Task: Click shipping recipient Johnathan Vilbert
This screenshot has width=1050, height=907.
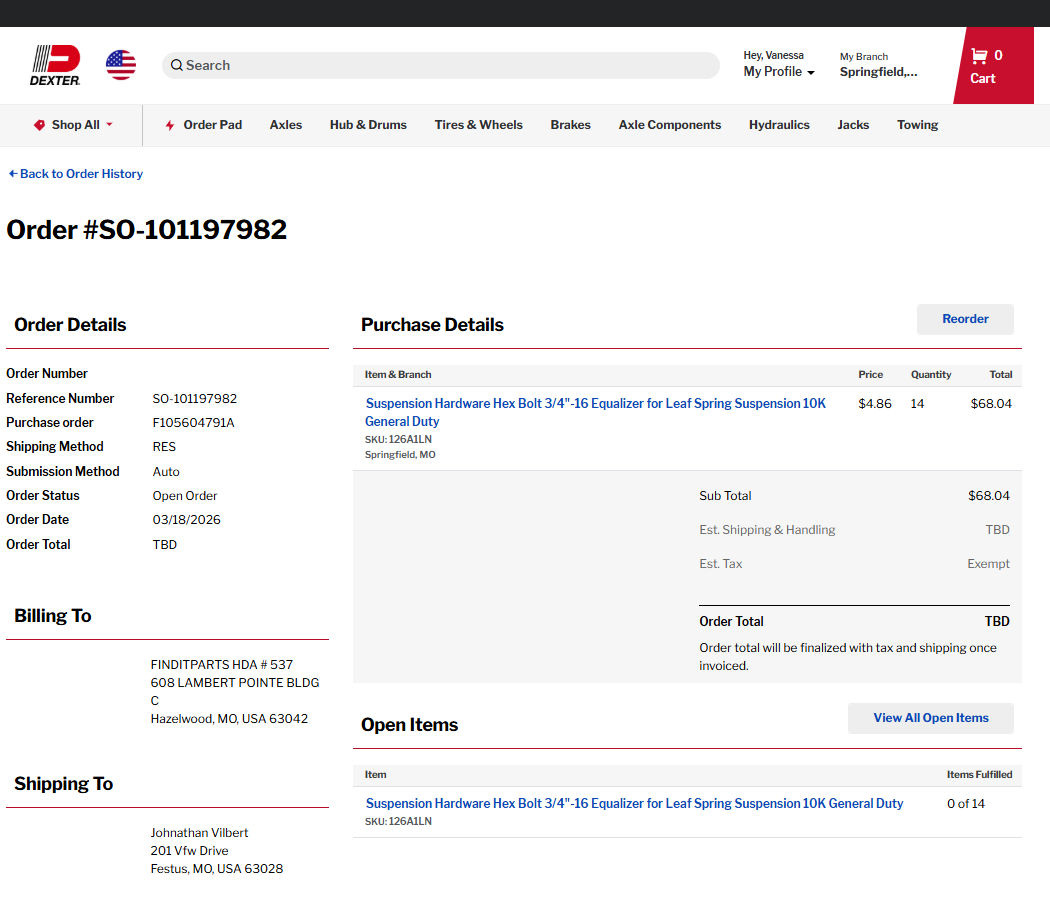Action: click(199, 833)
